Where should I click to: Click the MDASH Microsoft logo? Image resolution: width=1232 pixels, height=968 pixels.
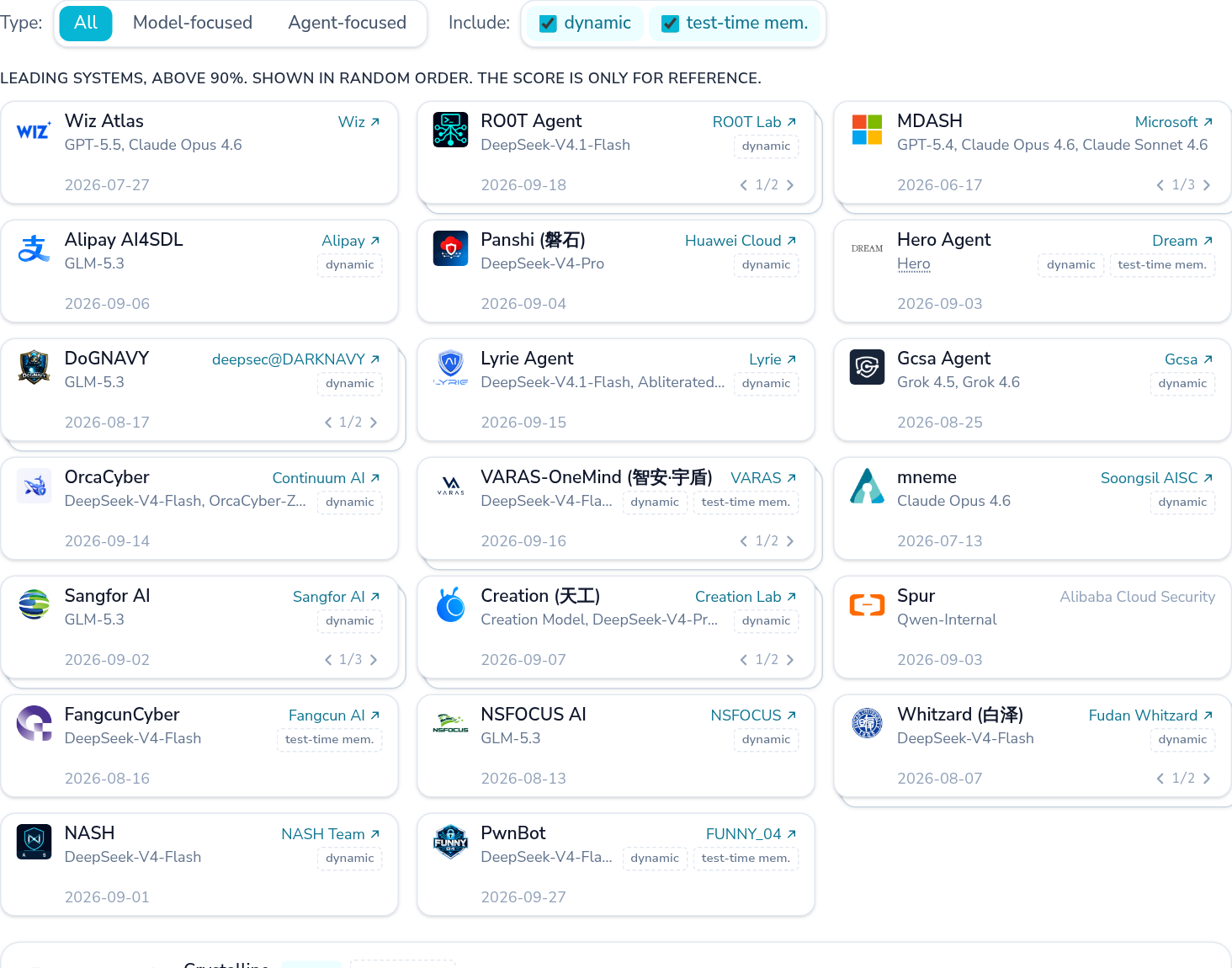(x=867, y=130)
